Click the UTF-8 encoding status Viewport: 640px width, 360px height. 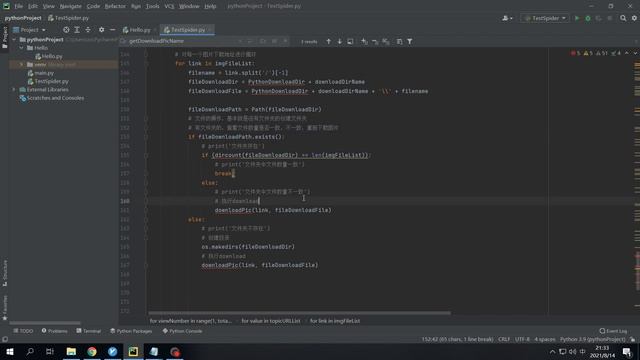click(x=522, y=340)
